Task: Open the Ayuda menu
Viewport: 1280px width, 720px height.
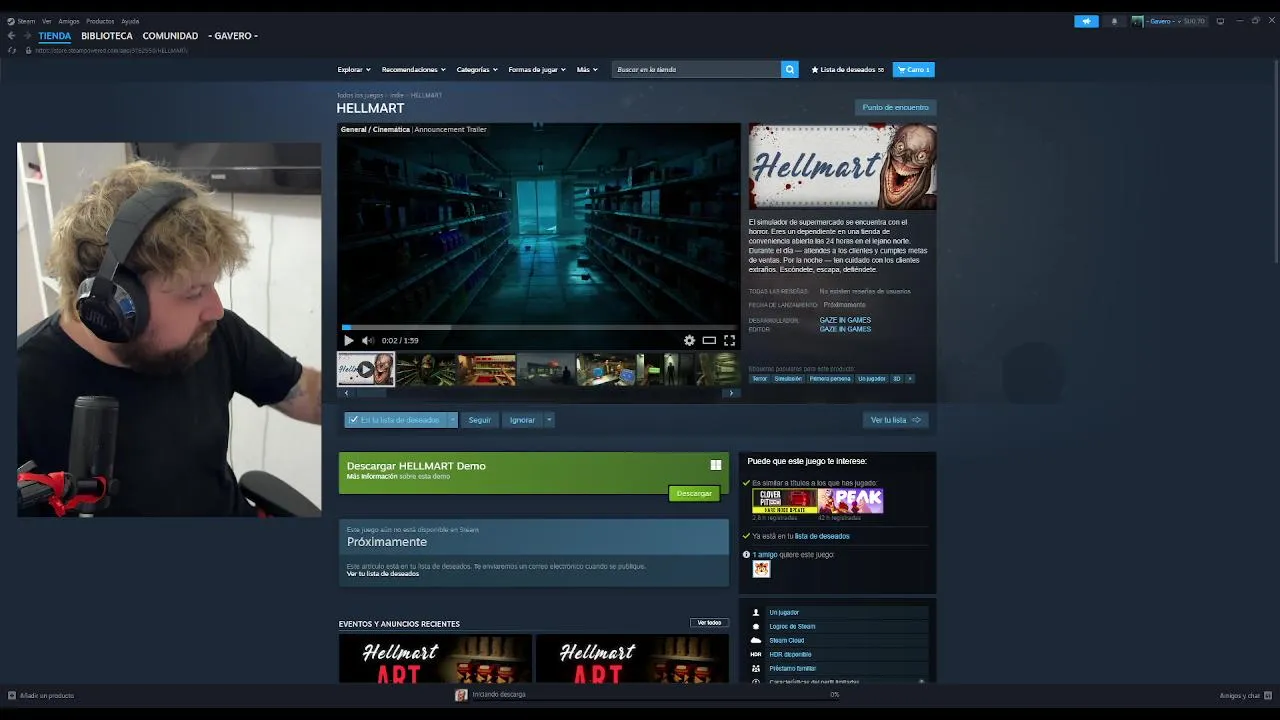Action: tap(130, 21)
